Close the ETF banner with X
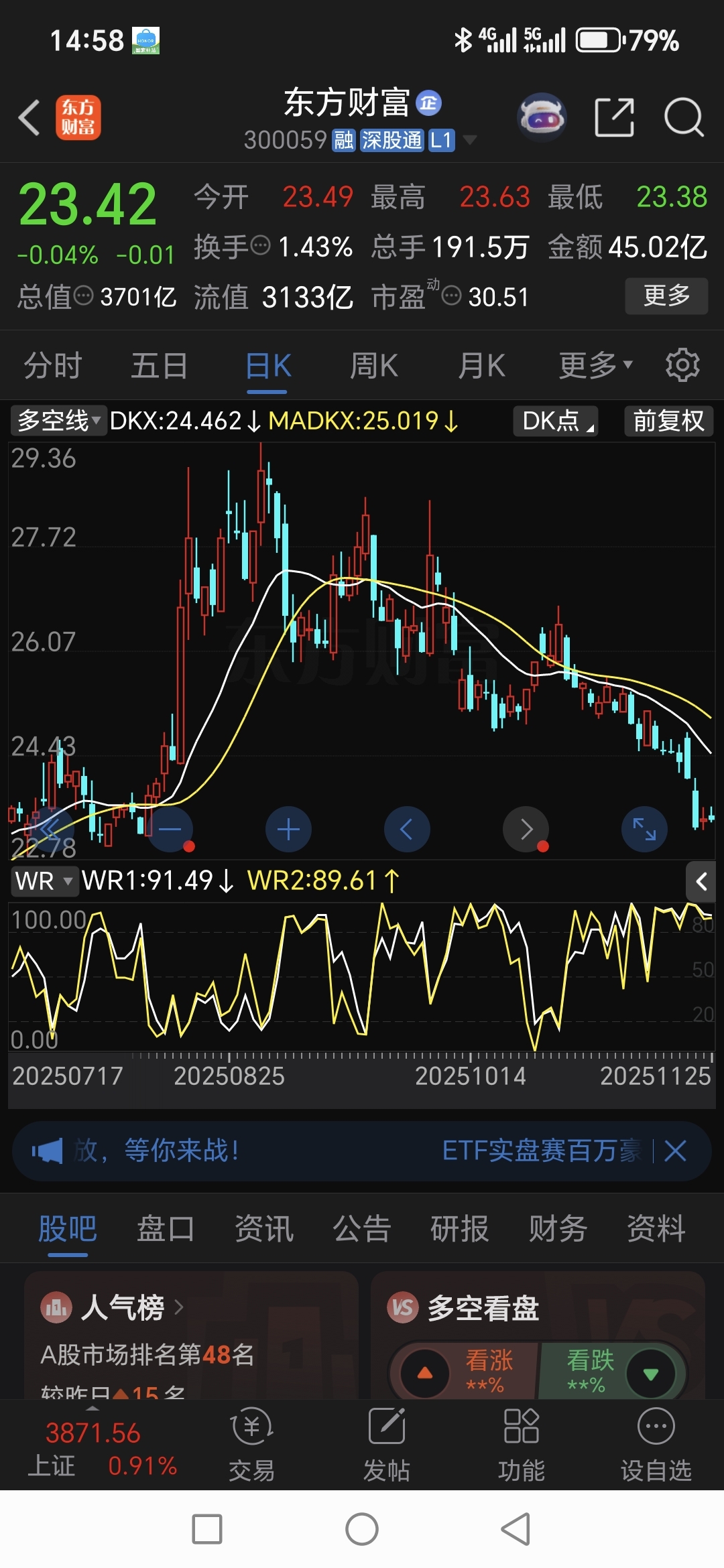 (x=675, y=1151)
